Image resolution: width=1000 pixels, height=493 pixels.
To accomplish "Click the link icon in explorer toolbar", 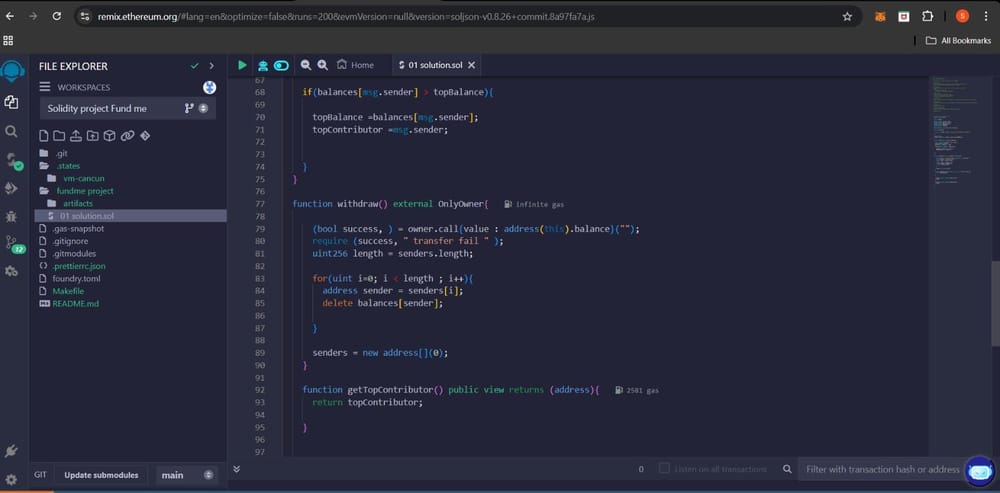I will (127, 136).
